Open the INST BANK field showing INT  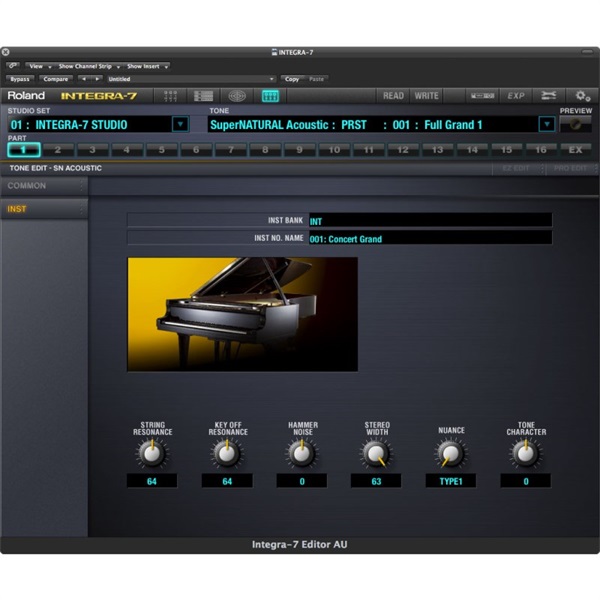coord(430,221)
